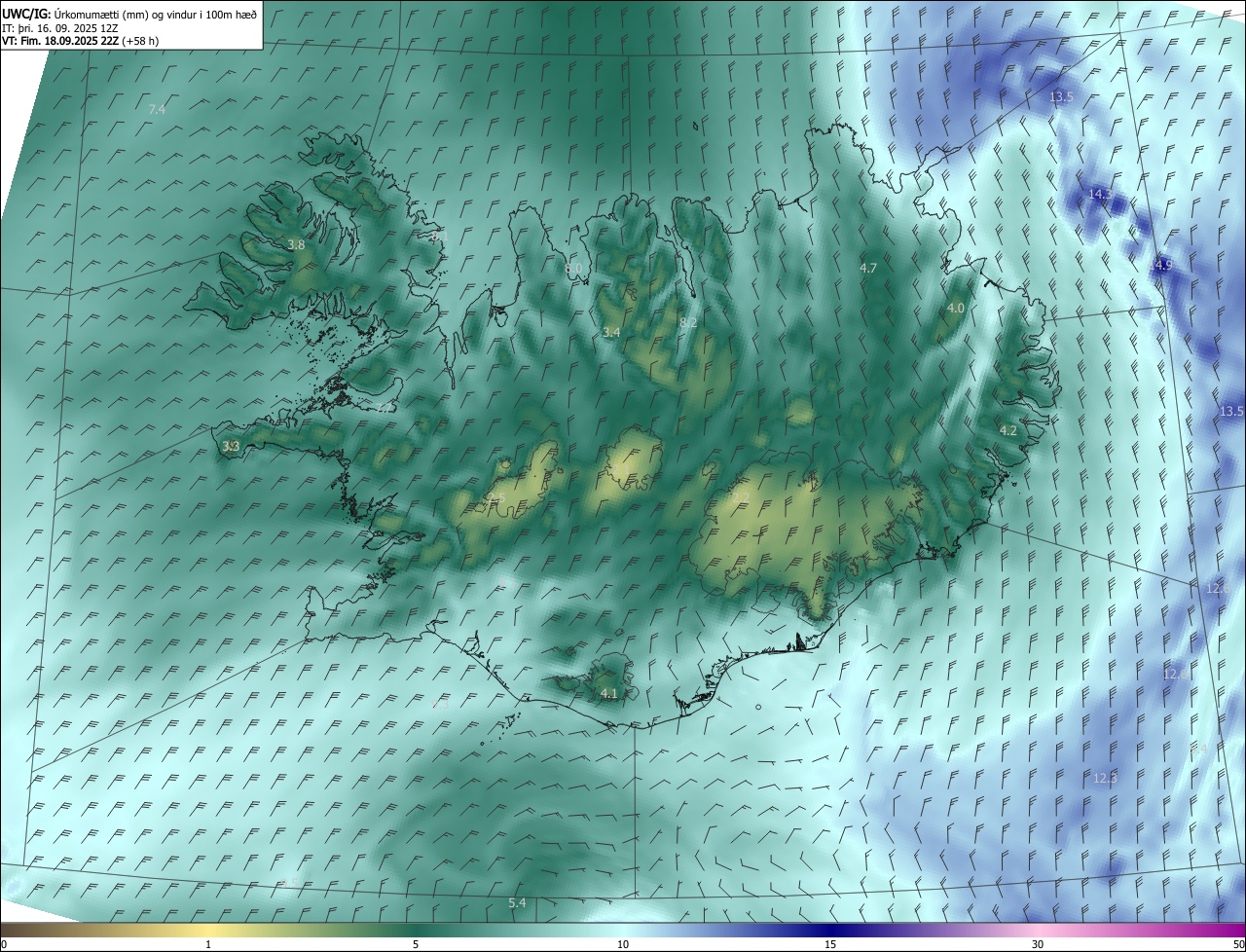Select the 5.4 value at the bottom edge
Viewport: 1246px width, 952px height.
tap(517, 903)
